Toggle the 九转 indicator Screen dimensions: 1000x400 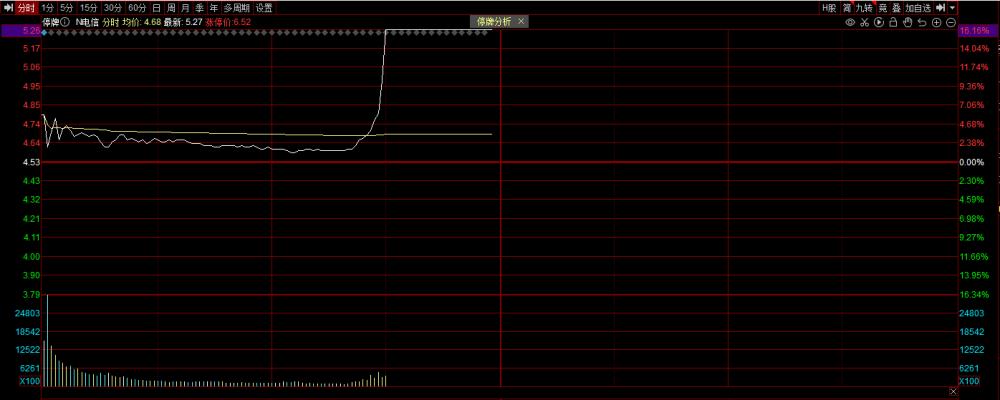coord(864,8)
